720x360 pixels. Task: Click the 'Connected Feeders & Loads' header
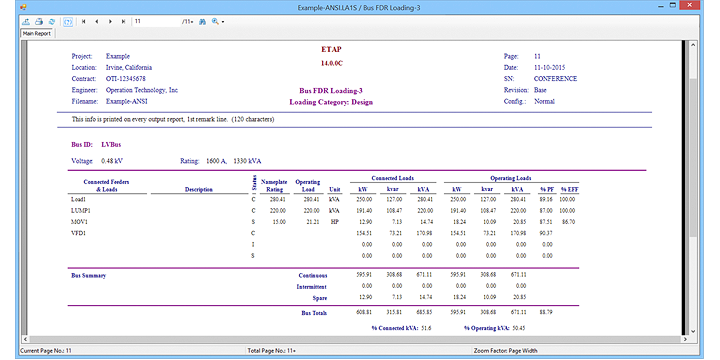(107, 186)
